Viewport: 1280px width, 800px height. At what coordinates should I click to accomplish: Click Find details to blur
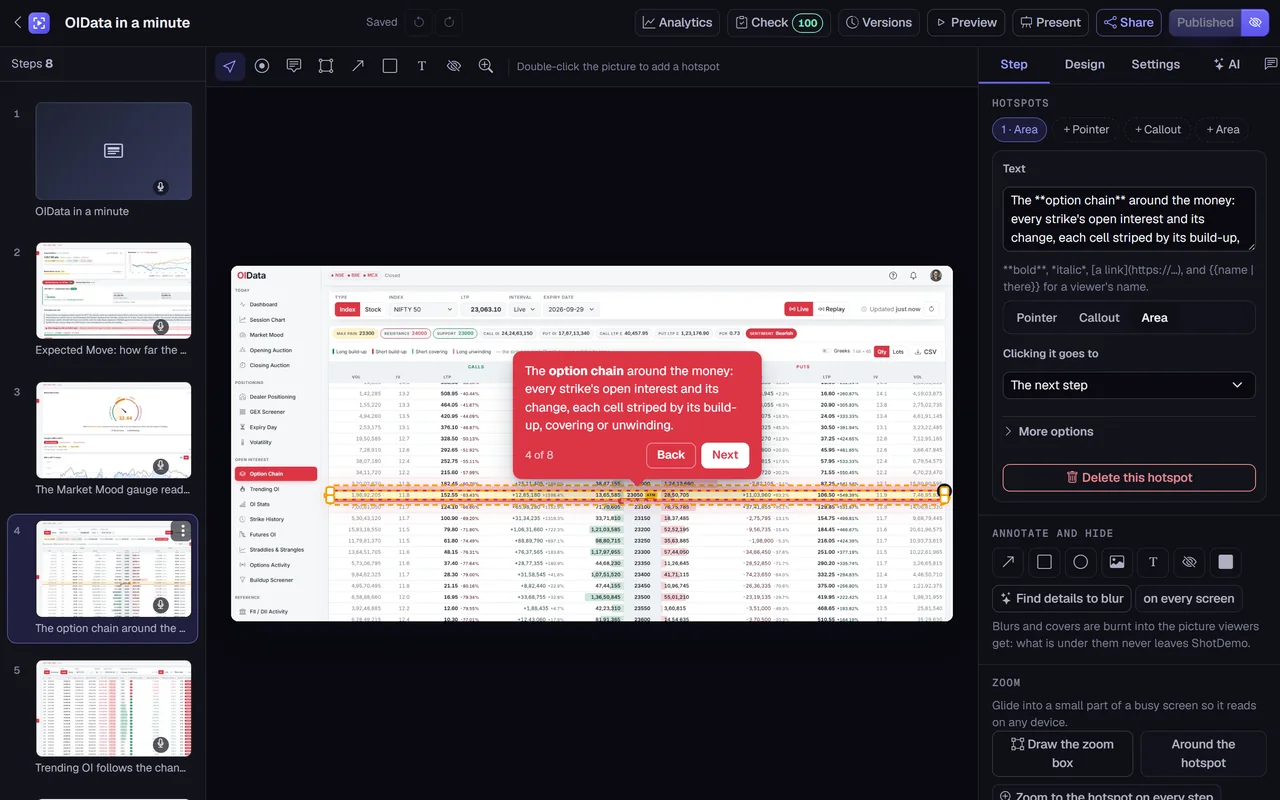coord(1061,598)
